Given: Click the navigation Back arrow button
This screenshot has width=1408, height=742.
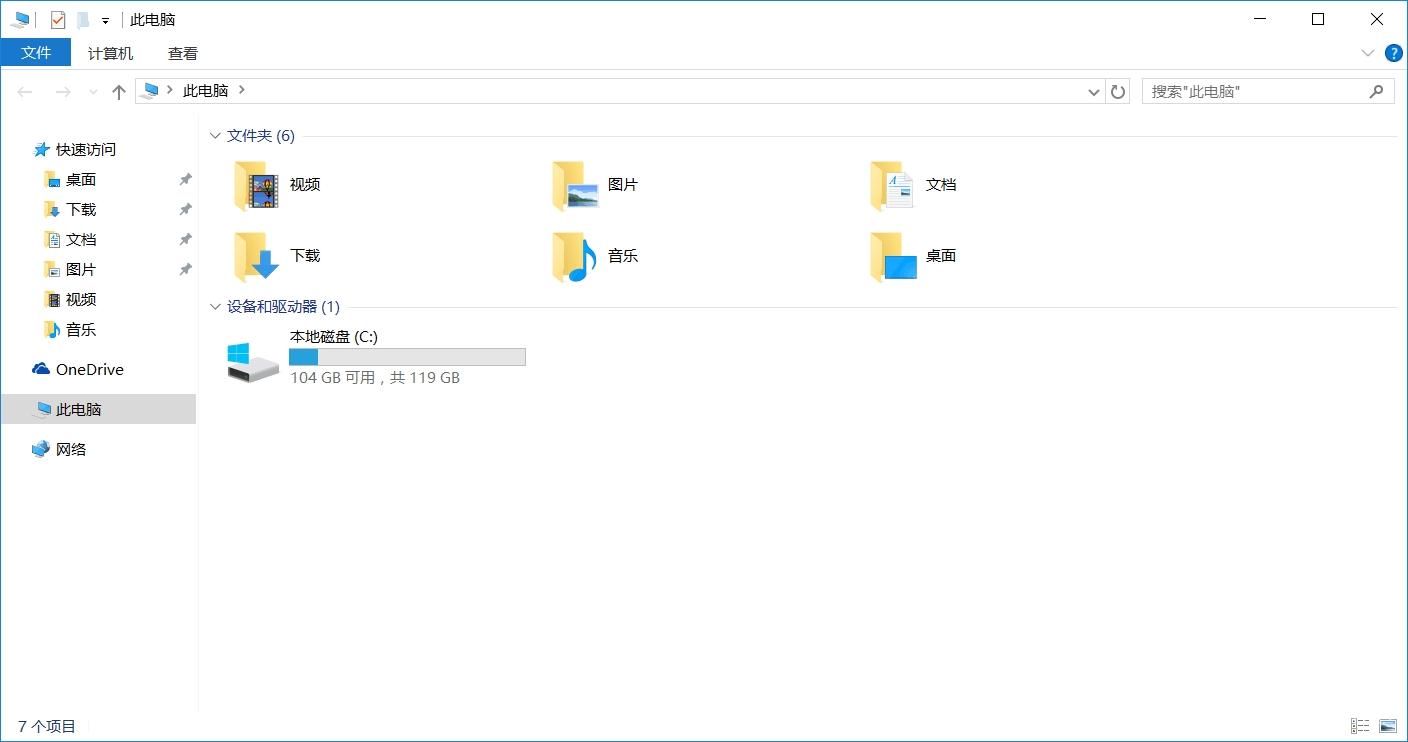Looking at the screenshot, I should pyautogui.click(x=24, y=91).
